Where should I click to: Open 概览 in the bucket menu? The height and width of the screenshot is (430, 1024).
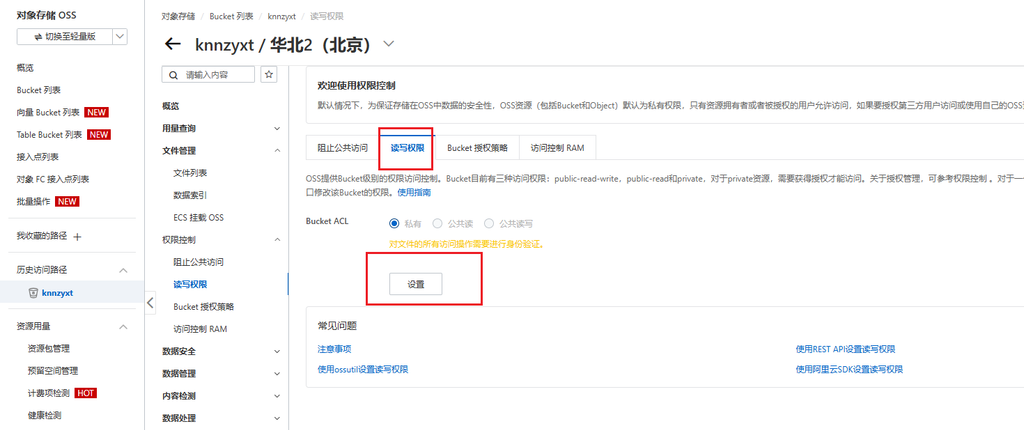170,106
